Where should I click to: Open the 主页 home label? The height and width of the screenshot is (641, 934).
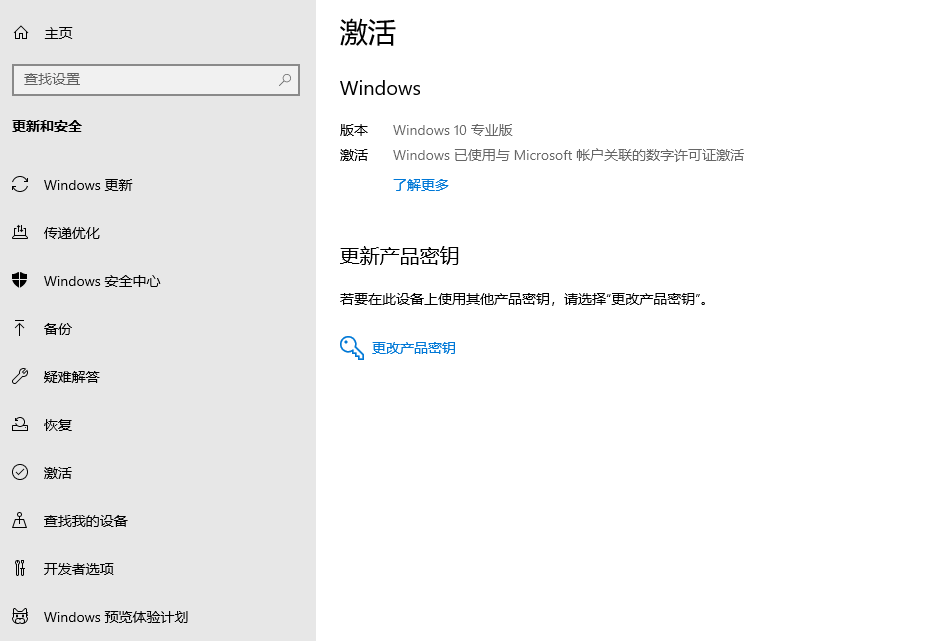[x=58, y=33]
